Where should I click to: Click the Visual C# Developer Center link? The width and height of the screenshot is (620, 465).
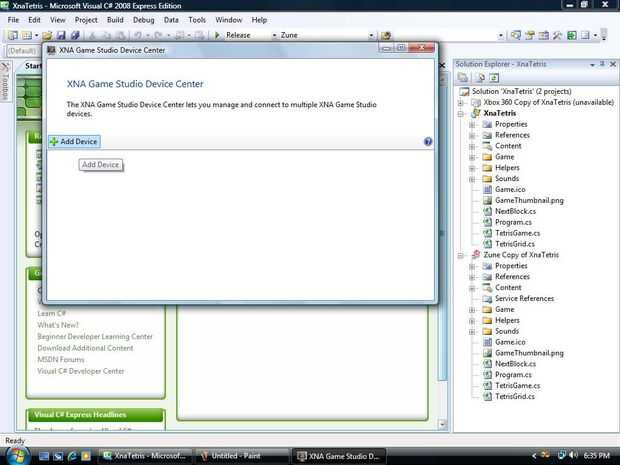coord(81,371)
